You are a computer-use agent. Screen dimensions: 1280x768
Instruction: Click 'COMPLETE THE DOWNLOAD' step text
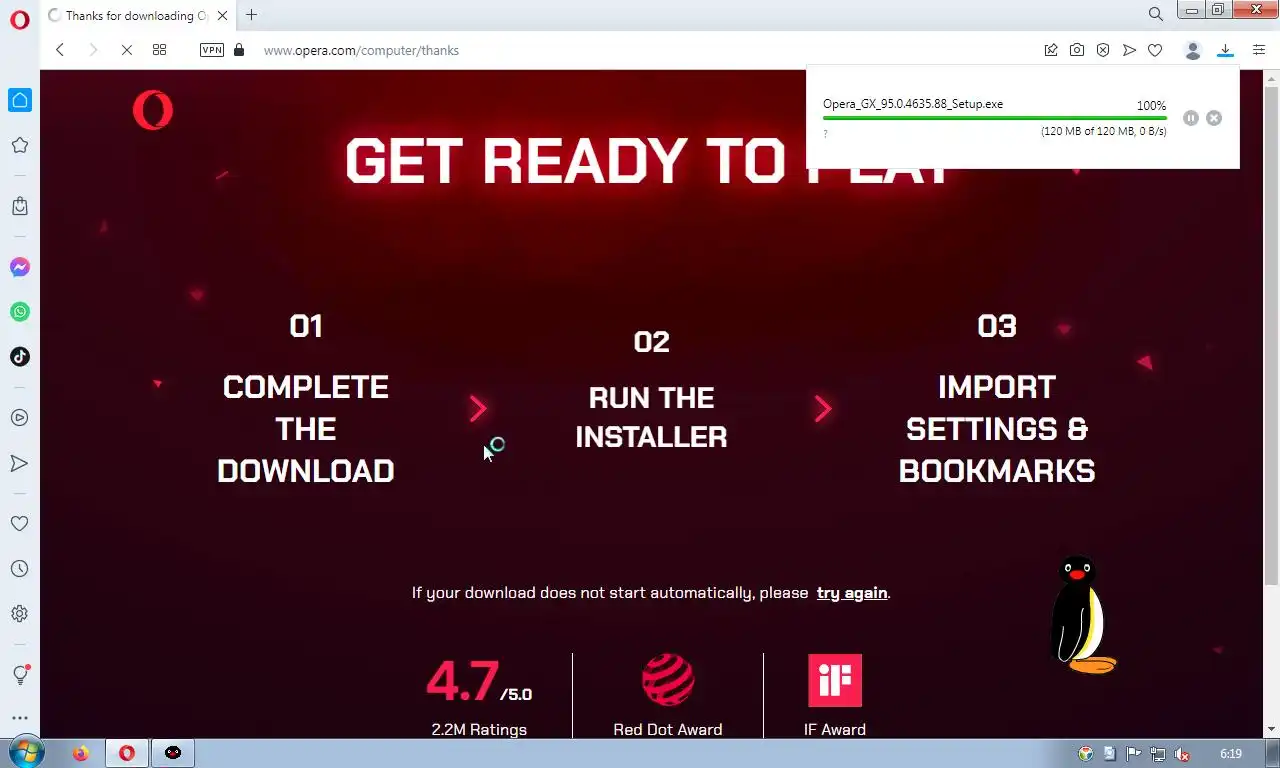306,429
